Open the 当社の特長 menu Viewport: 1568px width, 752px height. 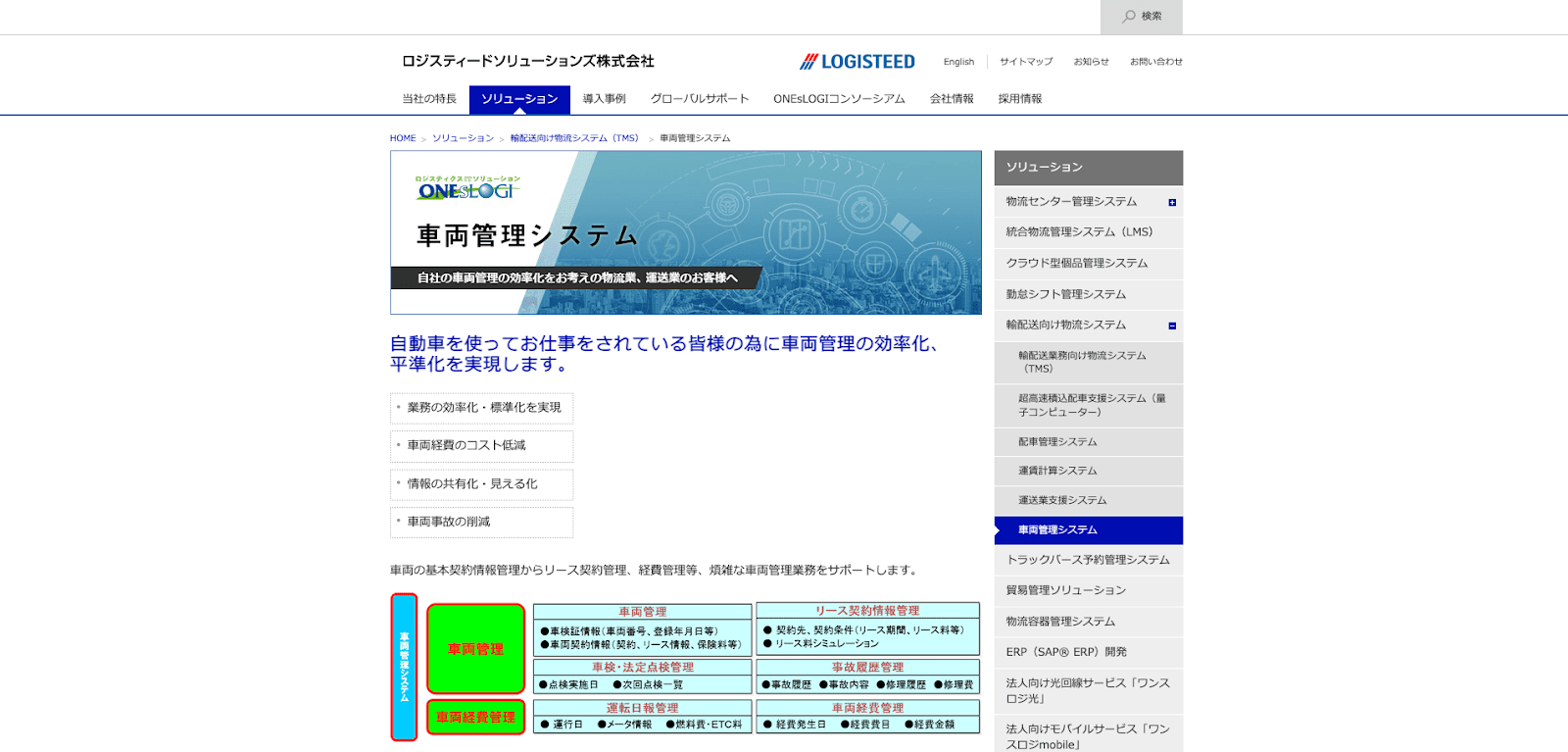point(429,99)
